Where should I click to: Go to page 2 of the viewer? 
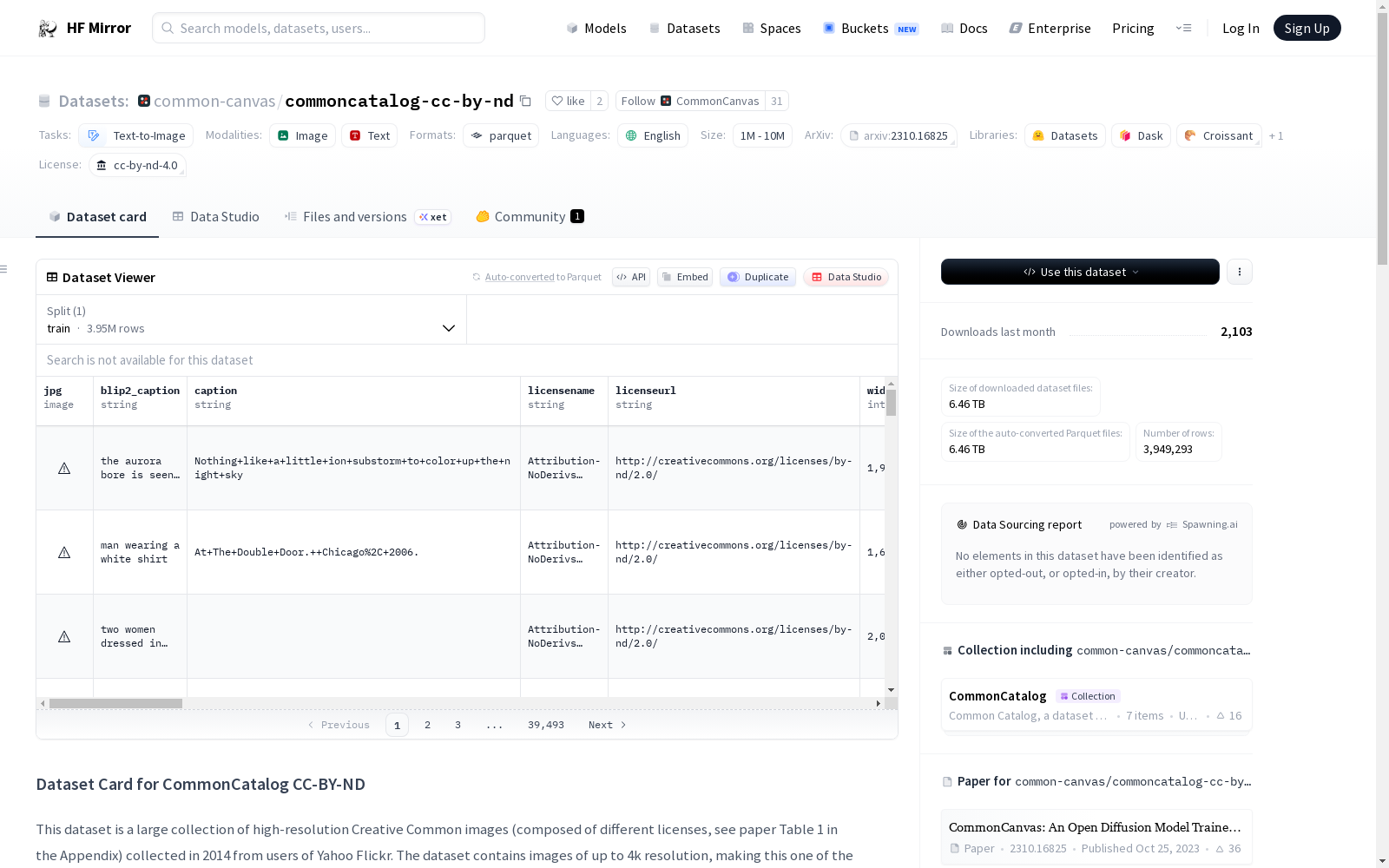[x=427, y=725]
